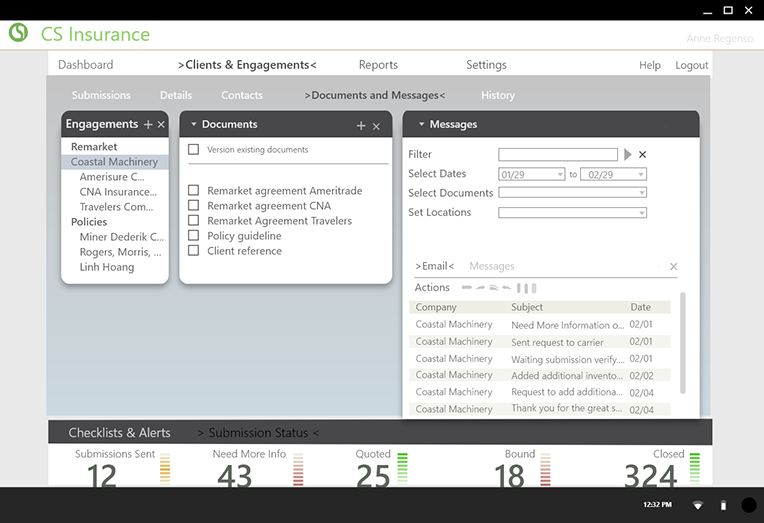Check the Wi-Fi icon in system tray
764x523 pixels.
pos(697,505)
